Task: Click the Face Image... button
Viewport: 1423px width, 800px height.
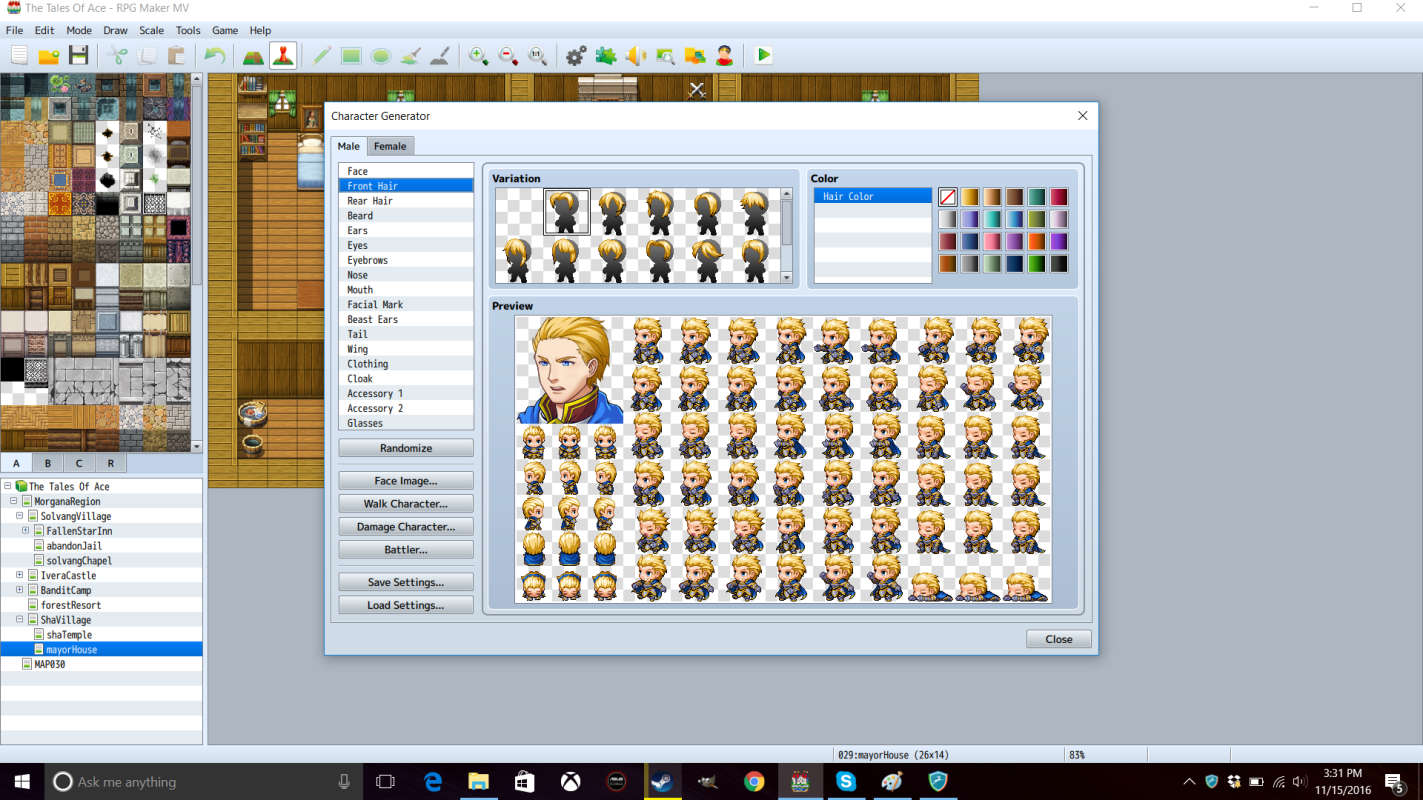Action: [406, 481]
